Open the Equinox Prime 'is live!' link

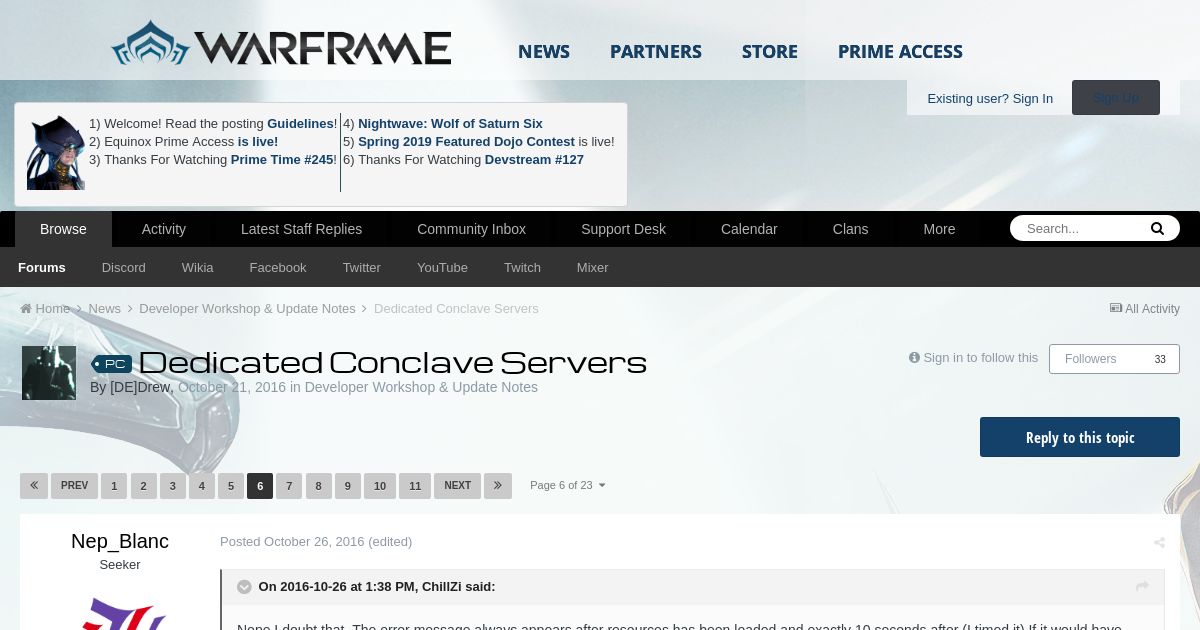coord(258,142)
